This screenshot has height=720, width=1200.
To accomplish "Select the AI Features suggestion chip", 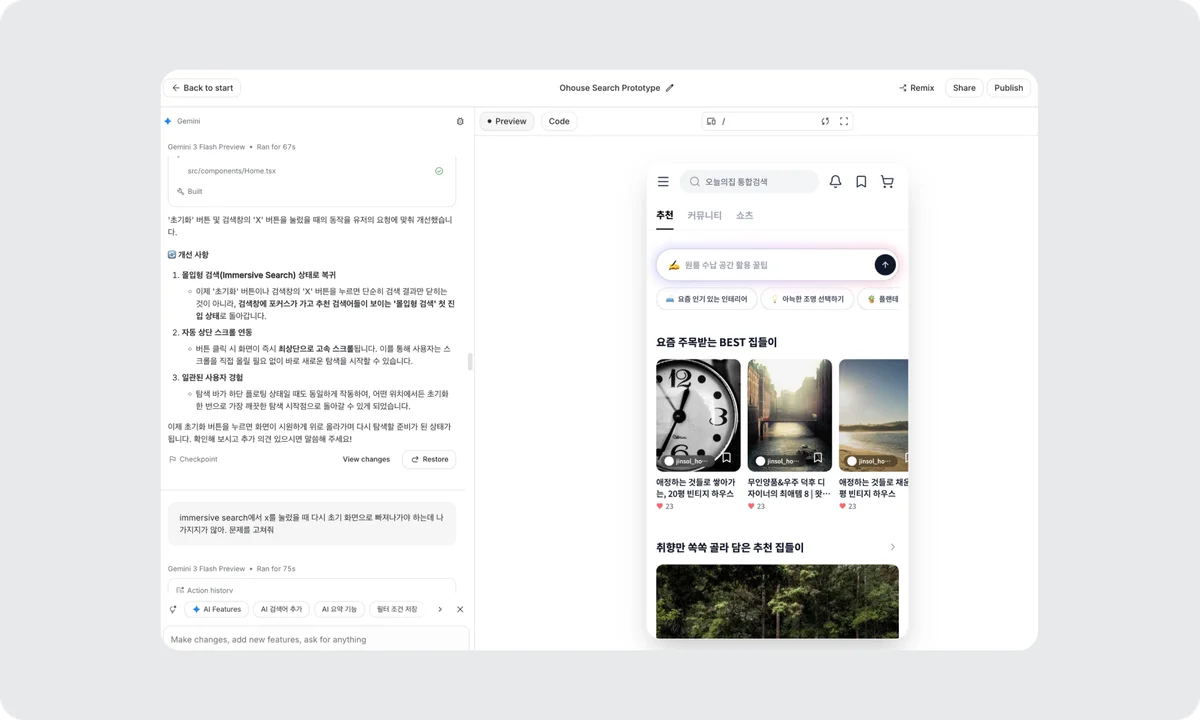I will coord(217,609).
